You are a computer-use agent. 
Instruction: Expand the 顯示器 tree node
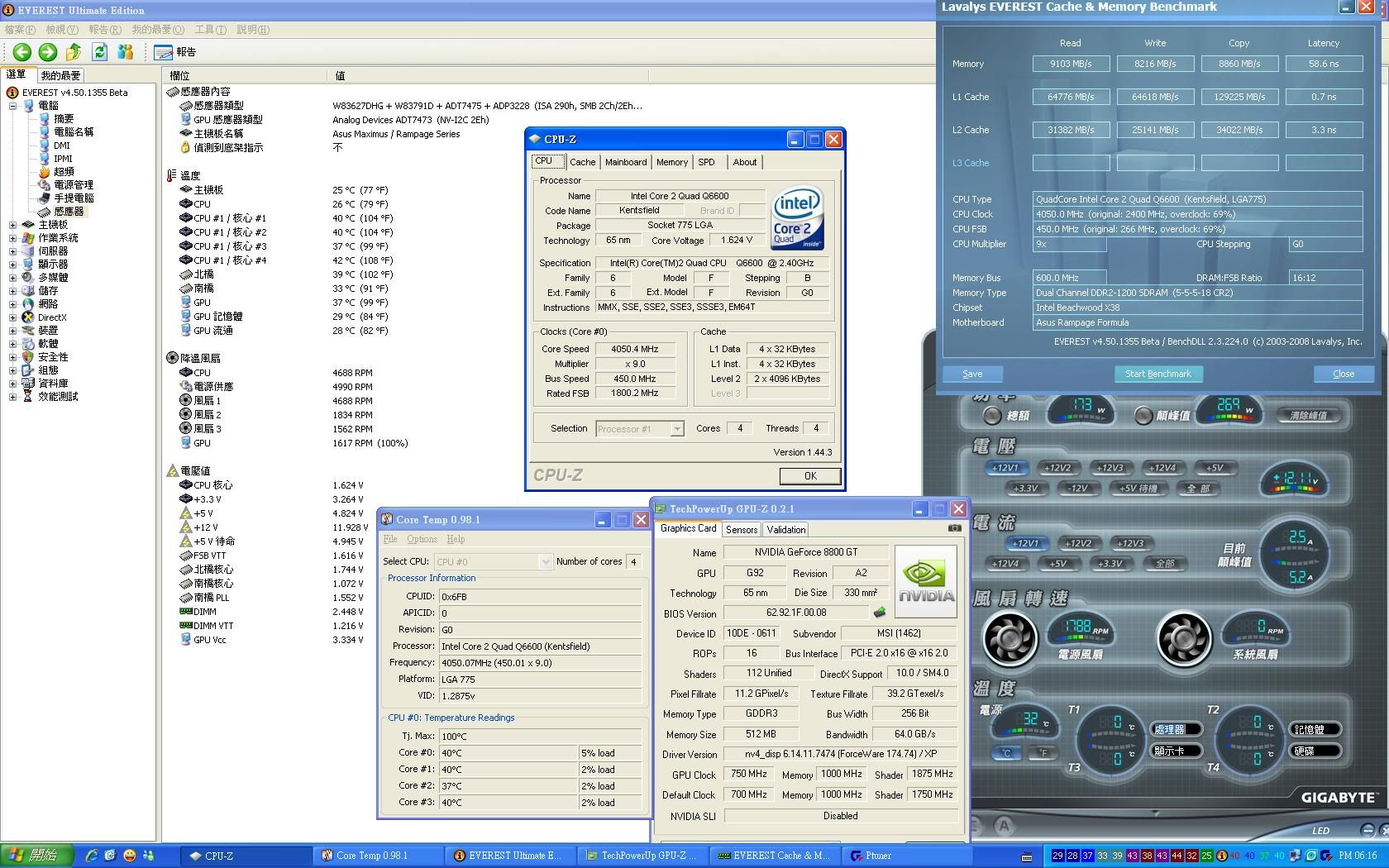pyautogui.click(x=12, y=265)
